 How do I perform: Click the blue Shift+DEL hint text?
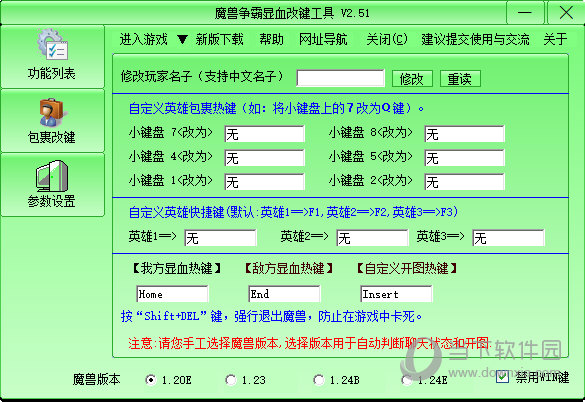(271, 316)
